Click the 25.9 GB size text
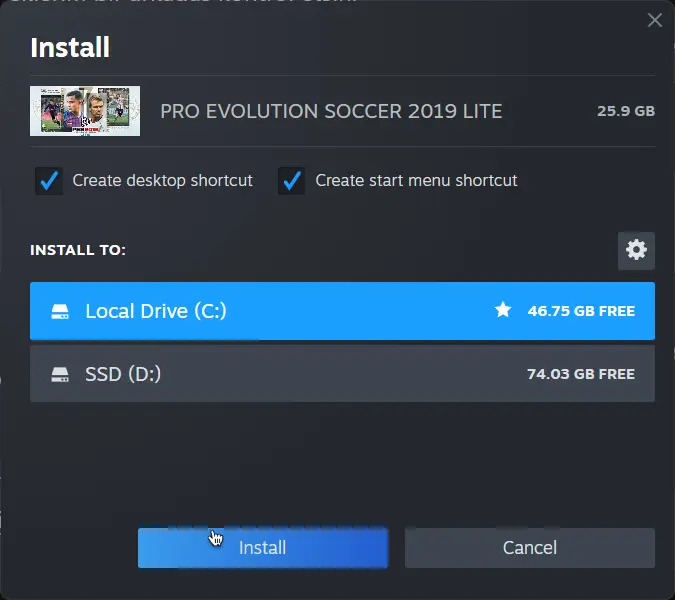 (x=626, y=111)
